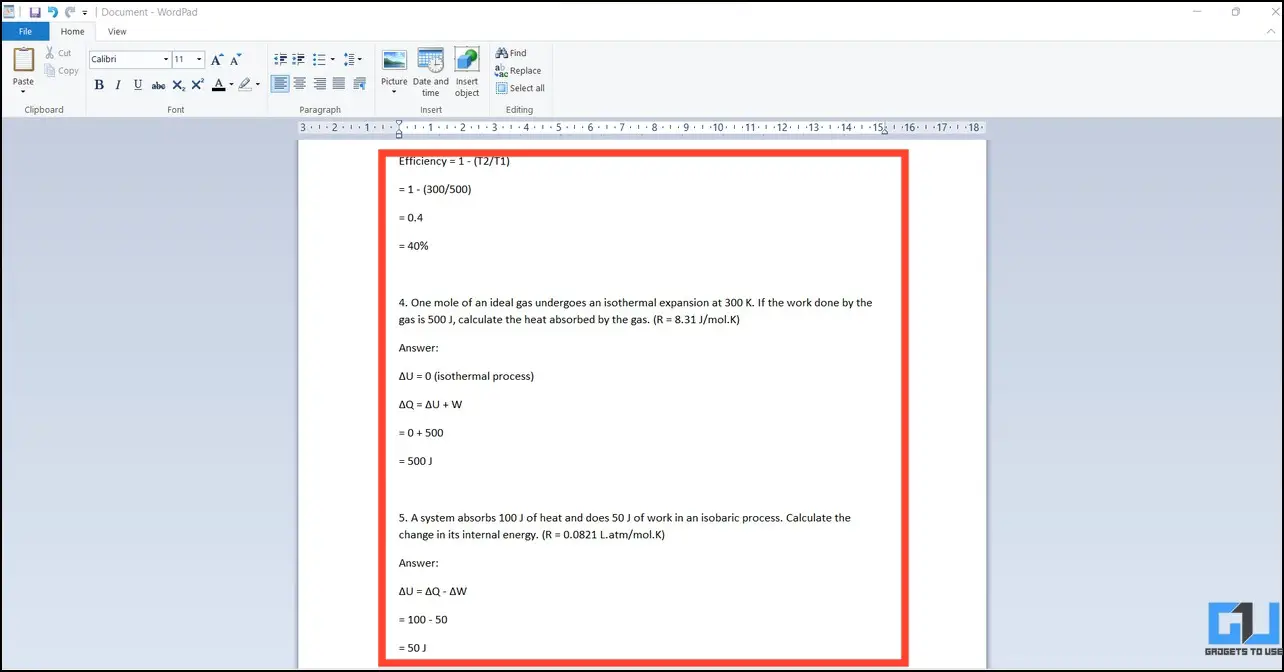Save the document using quick access Save icon
This screenshot has height=672, width=1284.
pyautogui.click(x=35, y=12)
